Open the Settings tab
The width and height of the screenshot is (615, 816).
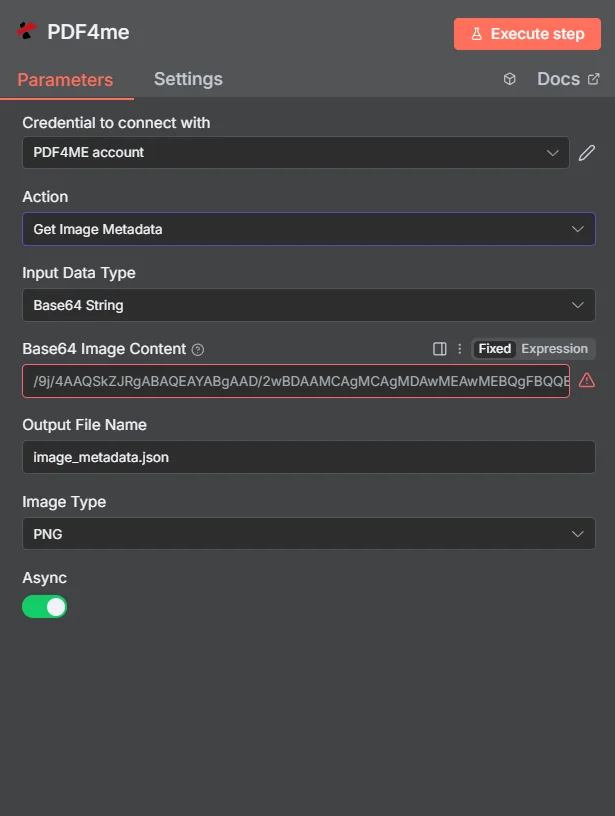point(188,79)
